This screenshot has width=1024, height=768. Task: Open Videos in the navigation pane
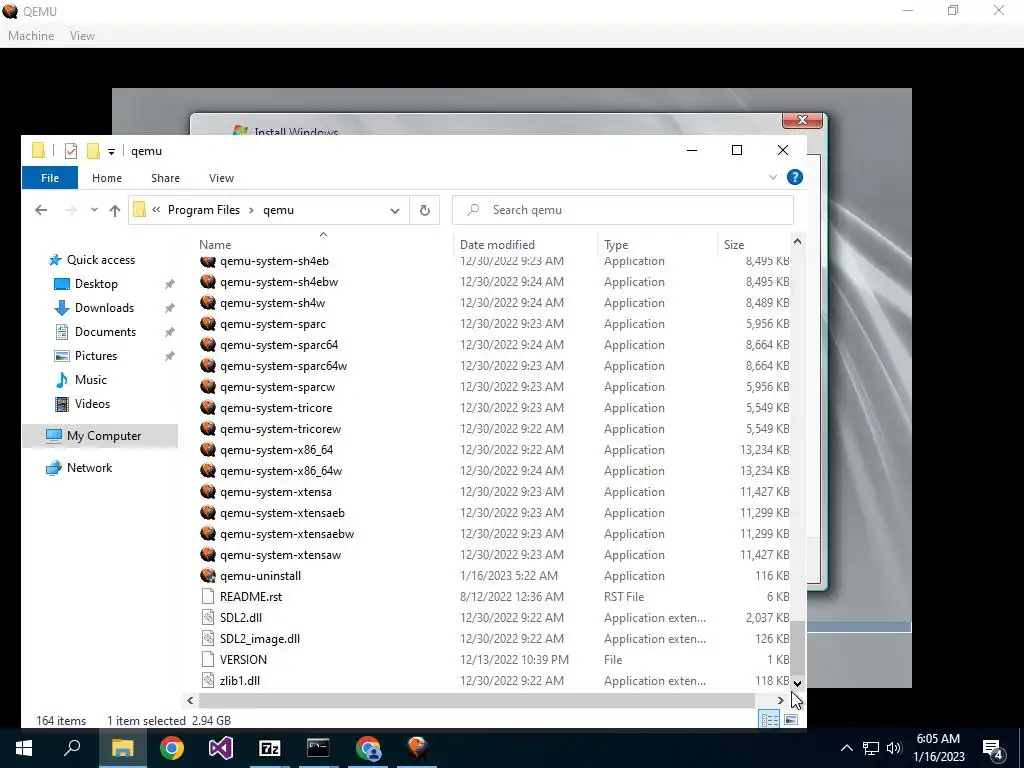92,404
